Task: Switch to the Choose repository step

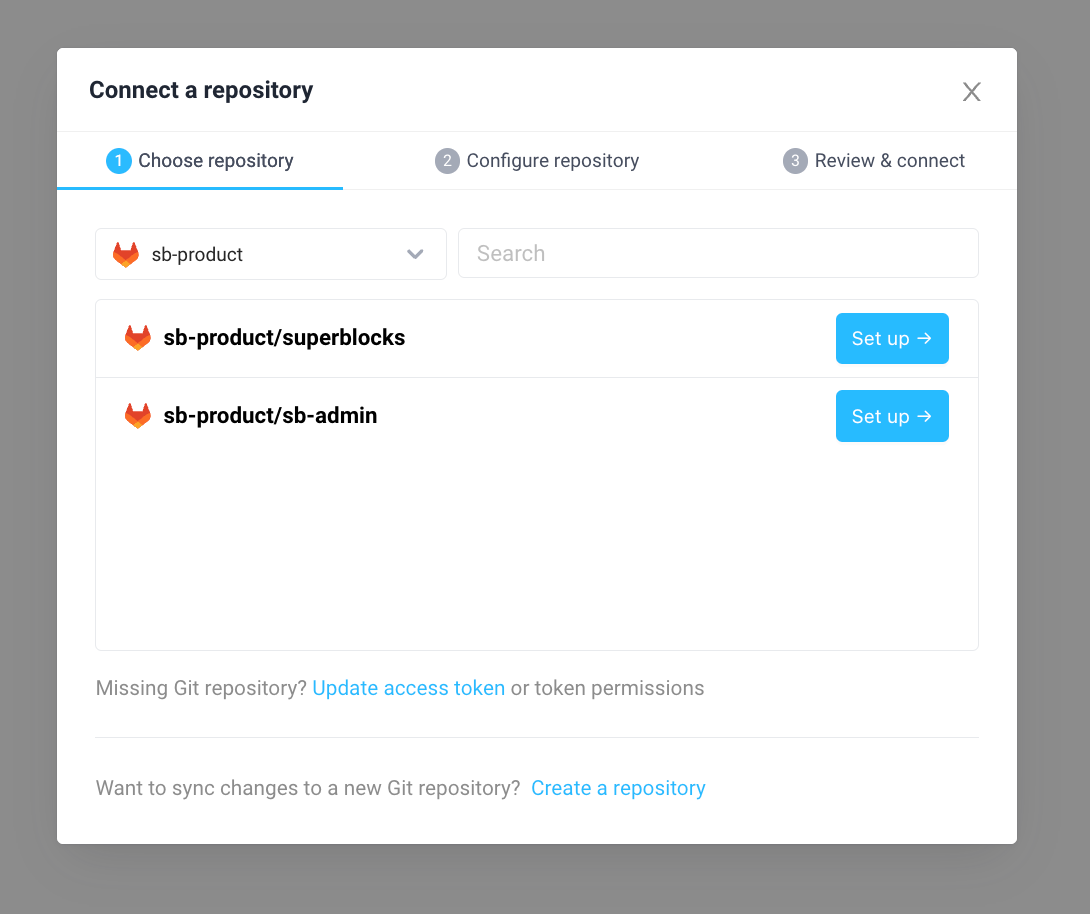Action: click(200, 160)
